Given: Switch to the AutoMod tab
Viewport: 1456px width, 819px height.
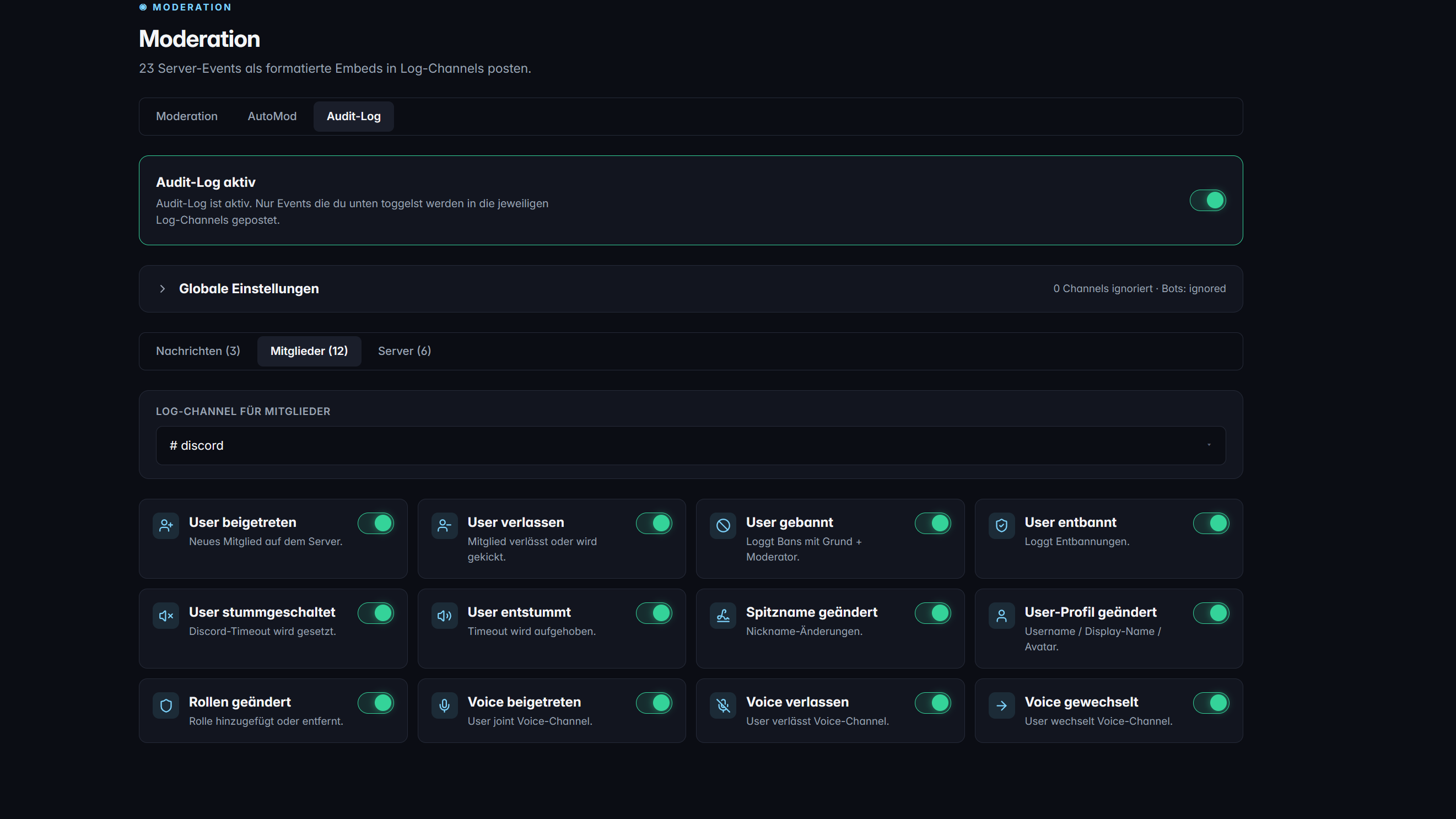Looking at the screenshot, I should click(x=272, y=116).
